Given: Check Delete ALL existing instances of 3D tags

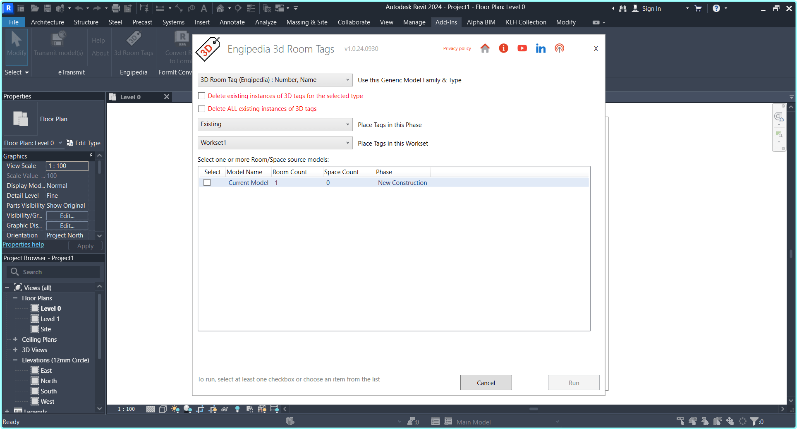Looking at the screenshot, I should pos(202,108).
